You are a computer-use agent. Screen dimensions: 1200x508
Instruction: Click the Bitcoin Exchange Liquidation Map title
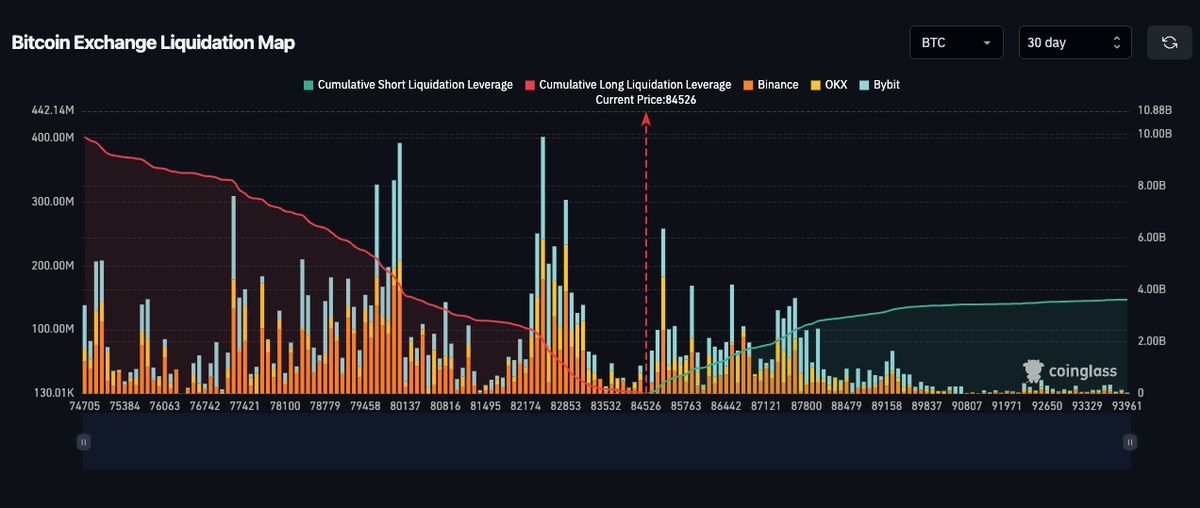coord(153,43)
